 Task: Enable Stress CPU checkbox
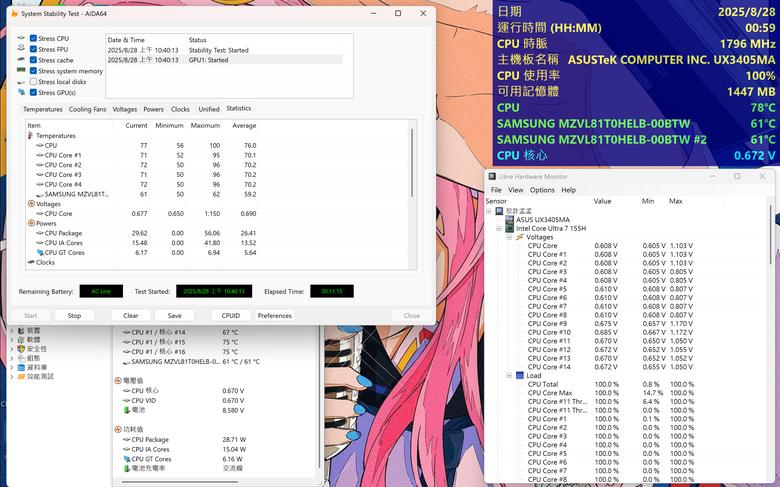tap(33, 38)
